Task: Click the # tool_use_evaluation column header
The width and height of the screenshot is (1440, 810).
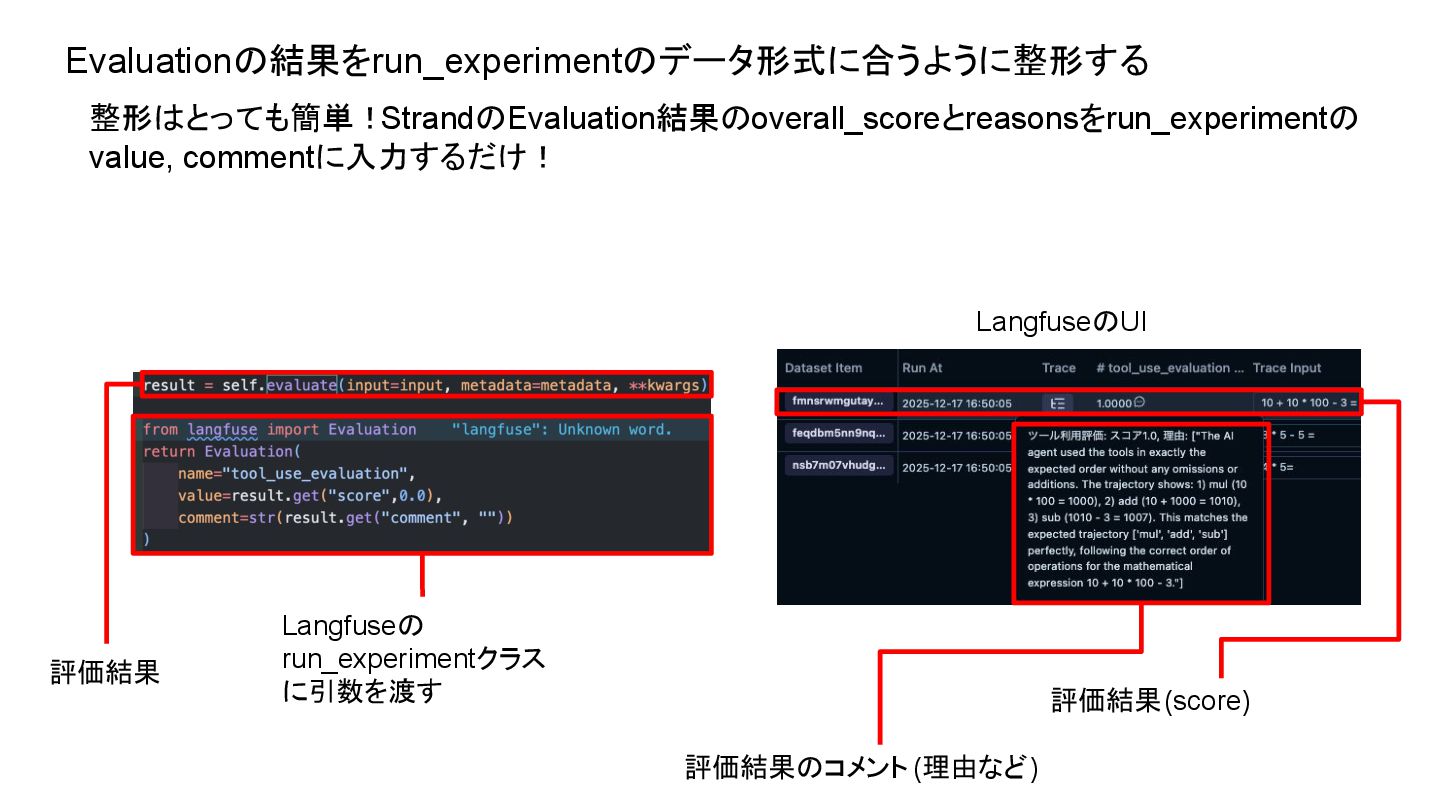Action: (1170, 368)
